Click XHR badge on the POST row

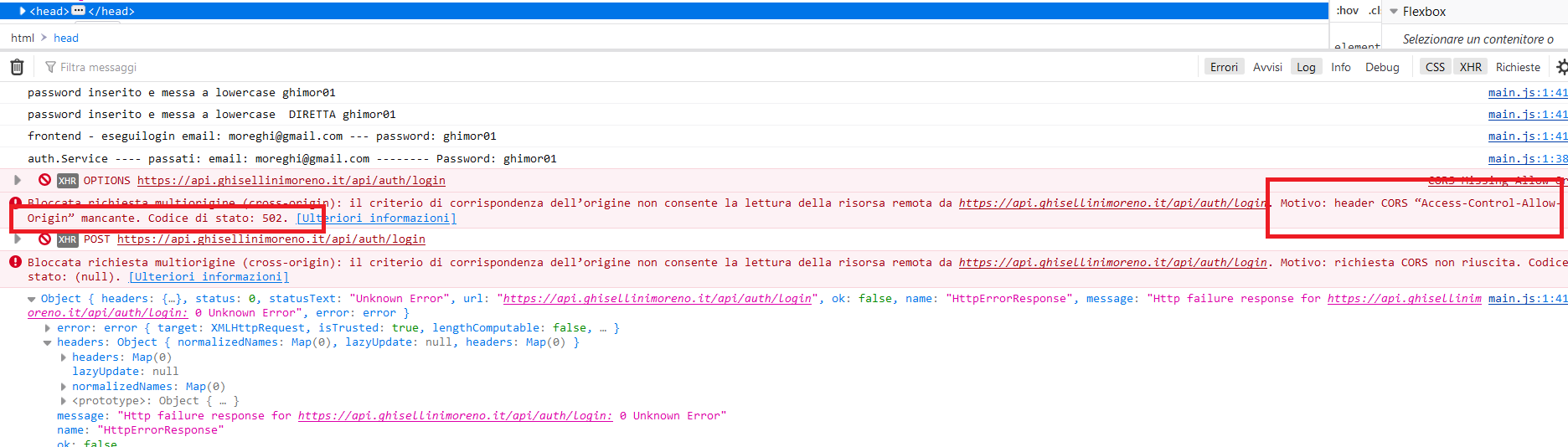pos(67,239)
